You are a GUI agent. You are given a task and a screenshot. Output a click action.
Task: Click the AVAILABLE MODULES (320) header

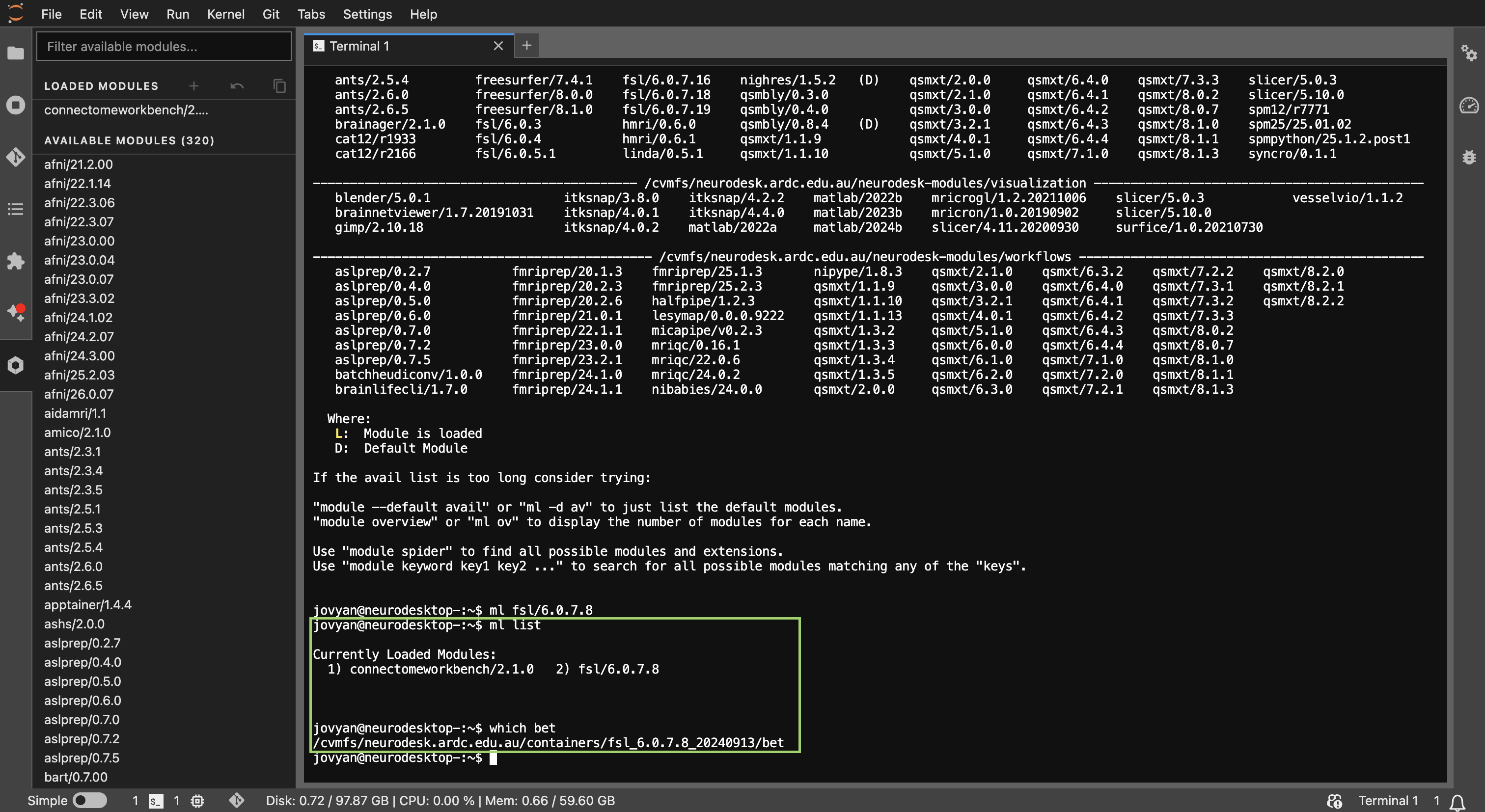point(129,140)
